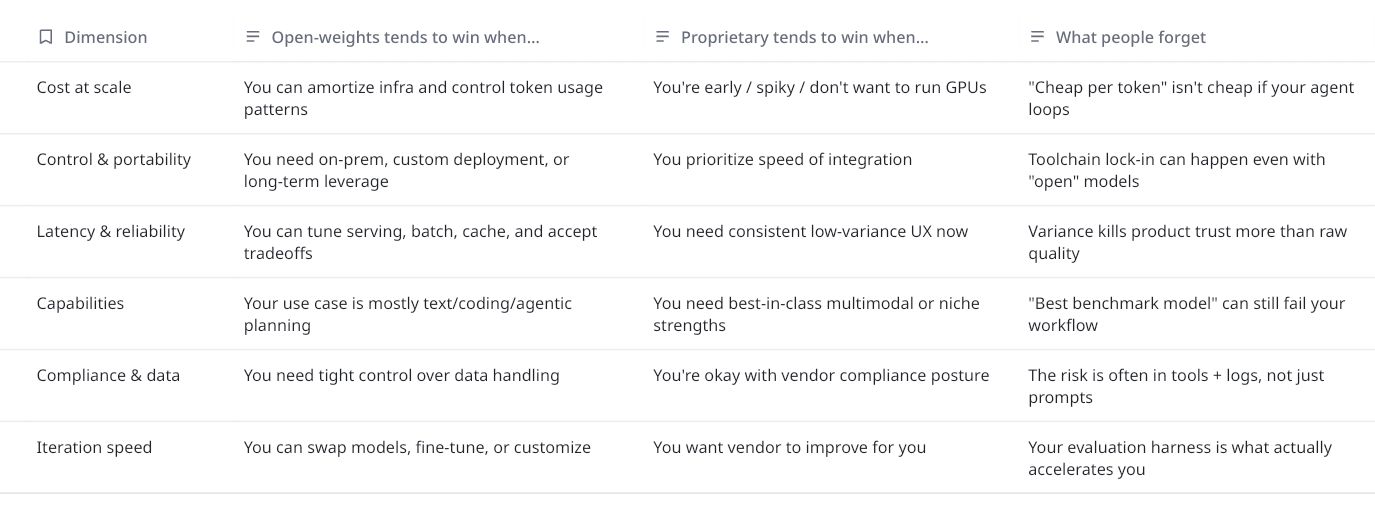Select the "Latency & reliability" row cell

110,231
